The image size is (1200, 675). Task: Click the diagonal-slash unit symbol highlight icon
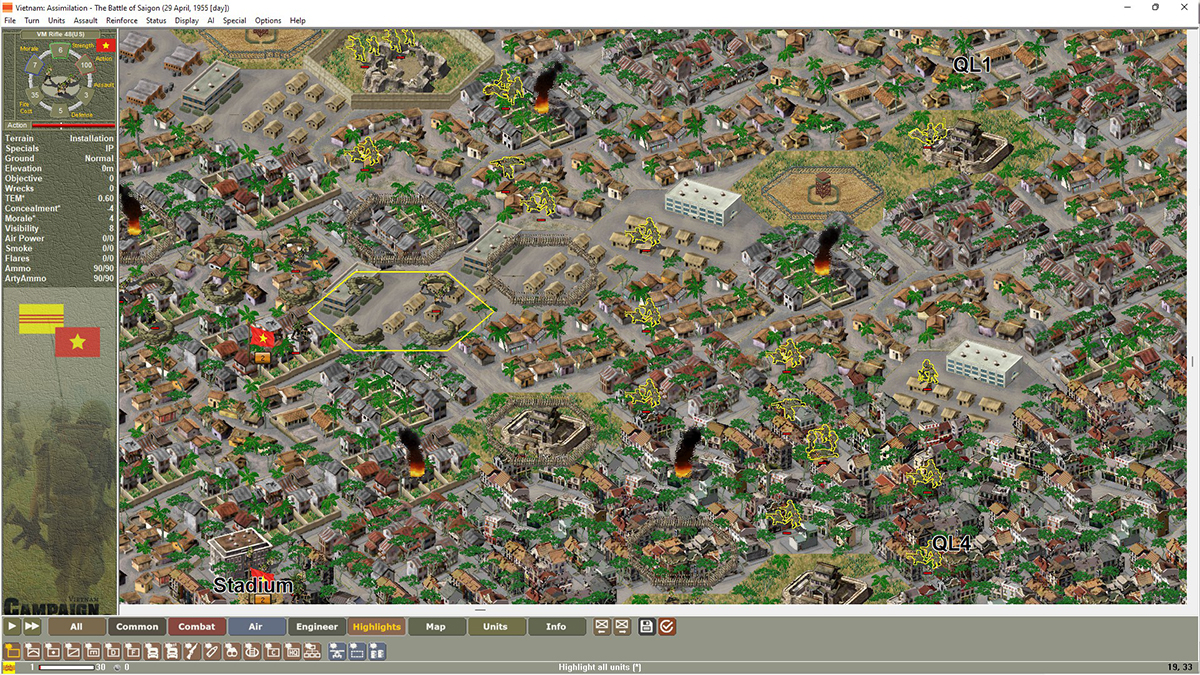coord(72,651)
